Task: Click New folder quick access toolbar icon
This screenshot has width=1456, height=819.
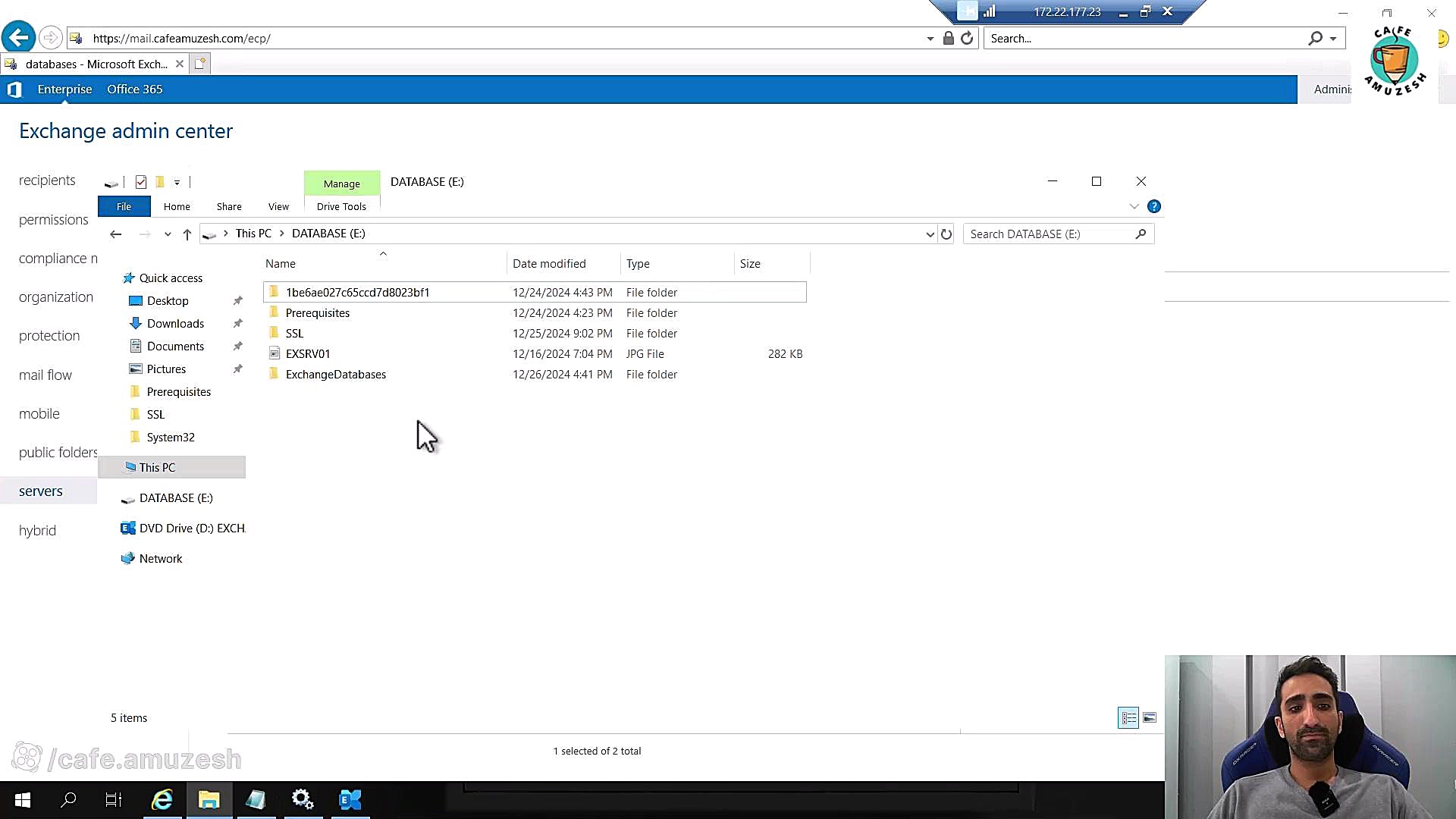Action: [x=160, y=182]
